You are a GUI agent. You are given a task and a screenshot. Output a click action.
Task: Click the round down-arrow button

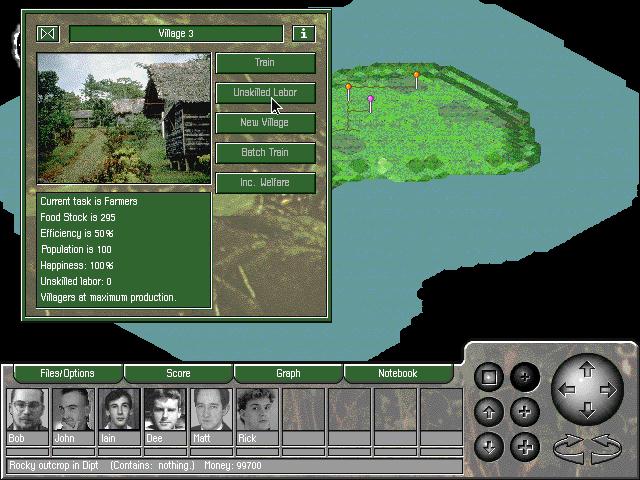click(489, 447)
